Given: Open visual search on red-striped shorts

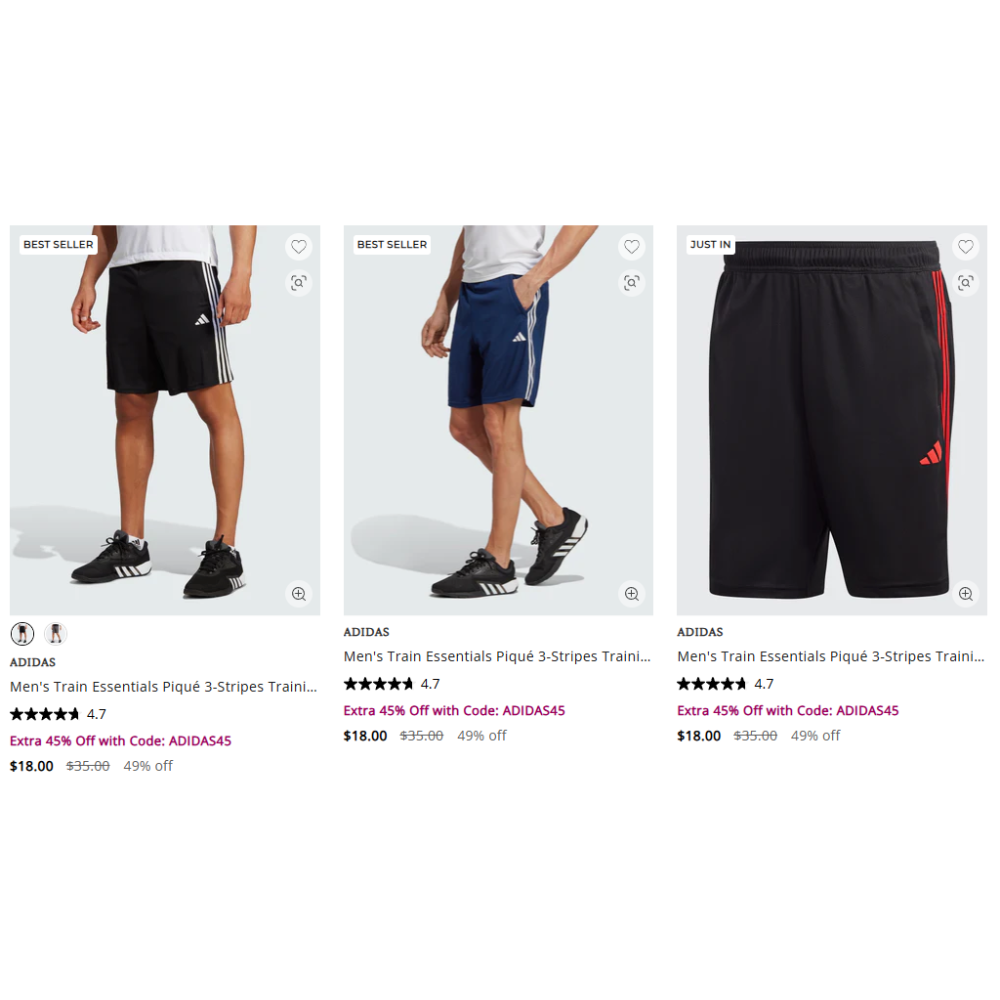Looking at the screenshot, I should point(966,283).
